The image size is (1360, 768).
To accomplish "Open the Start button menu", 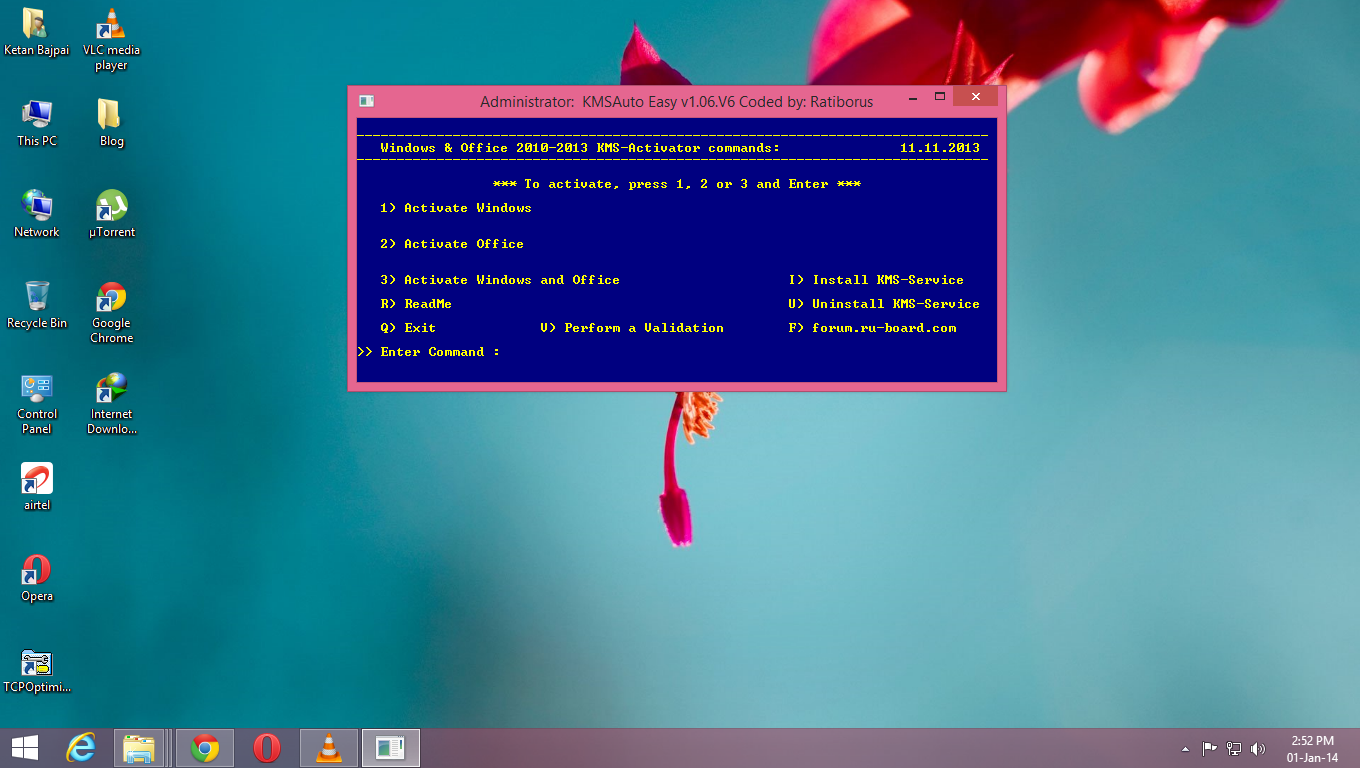I will click(22, 747).
